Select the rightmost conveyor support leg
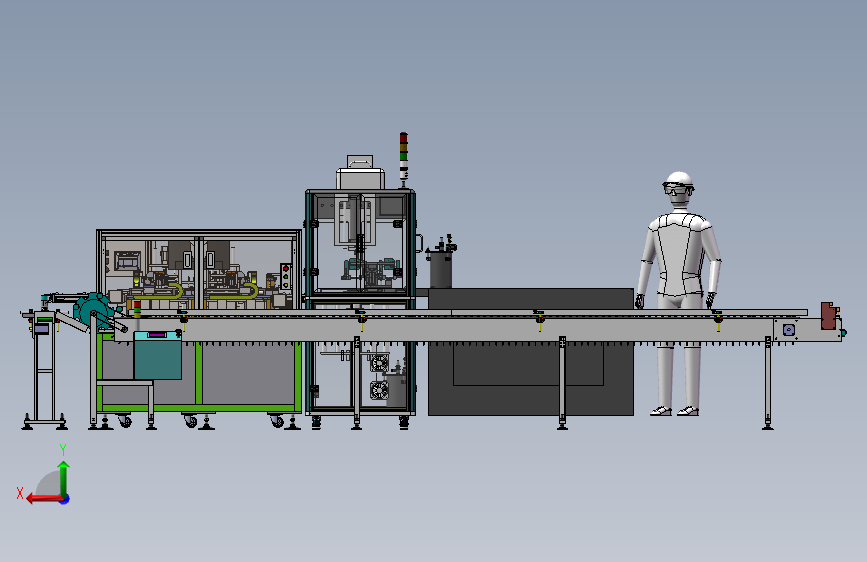Screen dimensions: 867x562 click(767, 383)
